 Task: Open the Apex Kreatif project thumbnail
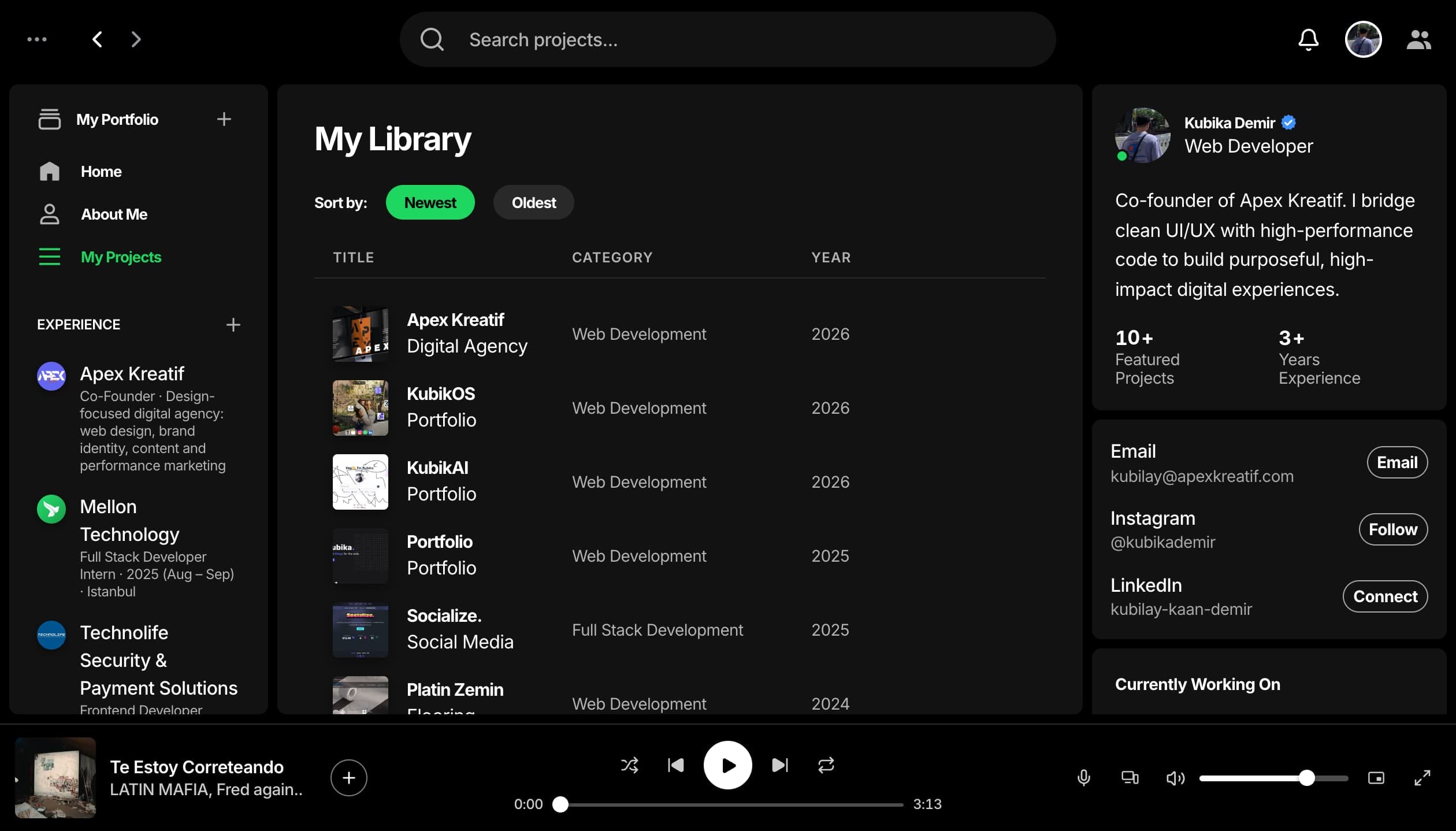pyautogui.click(x=360, y=334)
